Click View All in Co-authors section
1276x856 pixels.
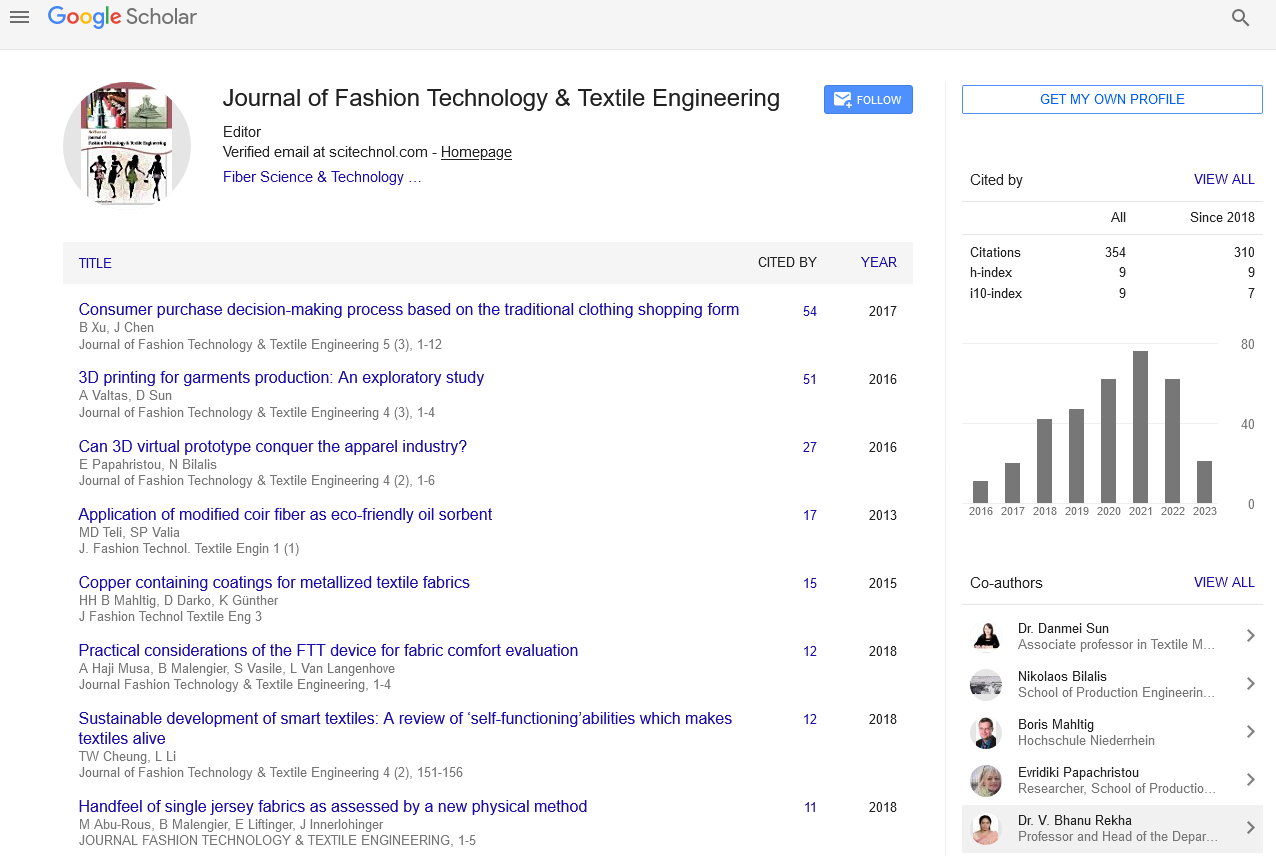pyautogui.click(x=1224, y=582)
